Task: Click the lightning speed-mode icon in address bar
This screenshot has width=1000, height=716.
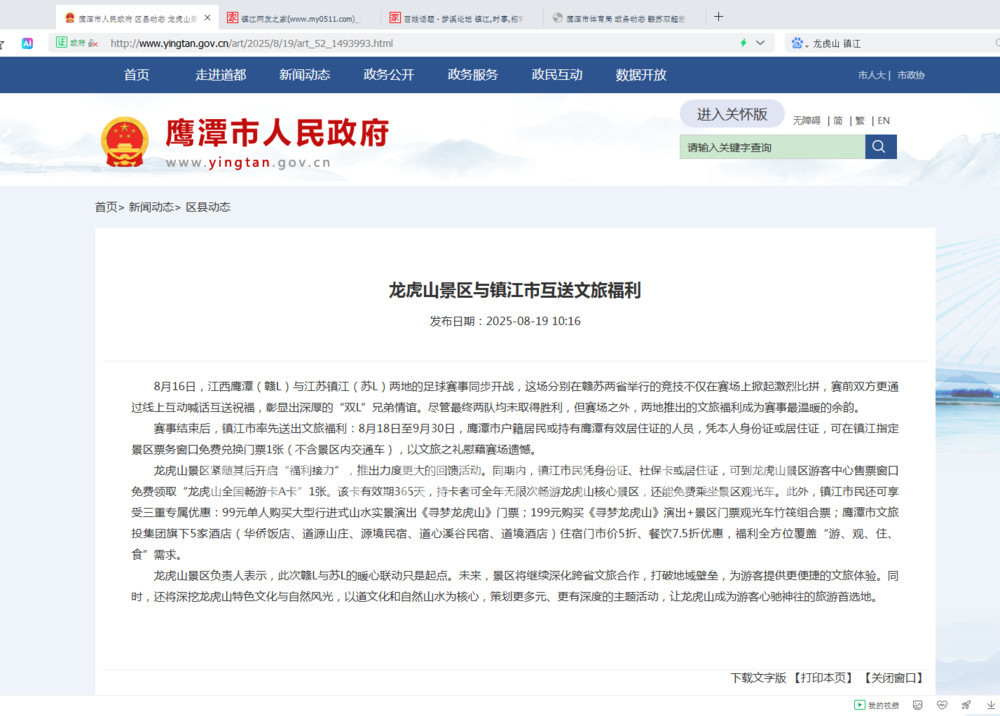Action: [x=743, y=43]
